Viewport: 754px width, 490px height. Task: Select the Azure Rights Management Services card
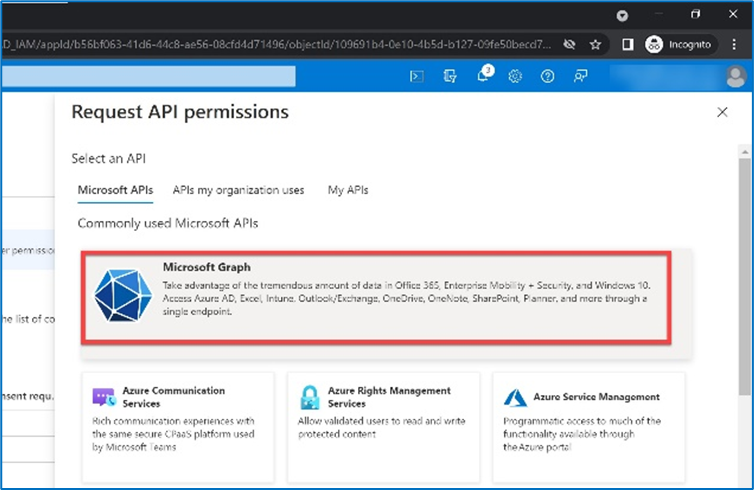[x=383, y=427]
